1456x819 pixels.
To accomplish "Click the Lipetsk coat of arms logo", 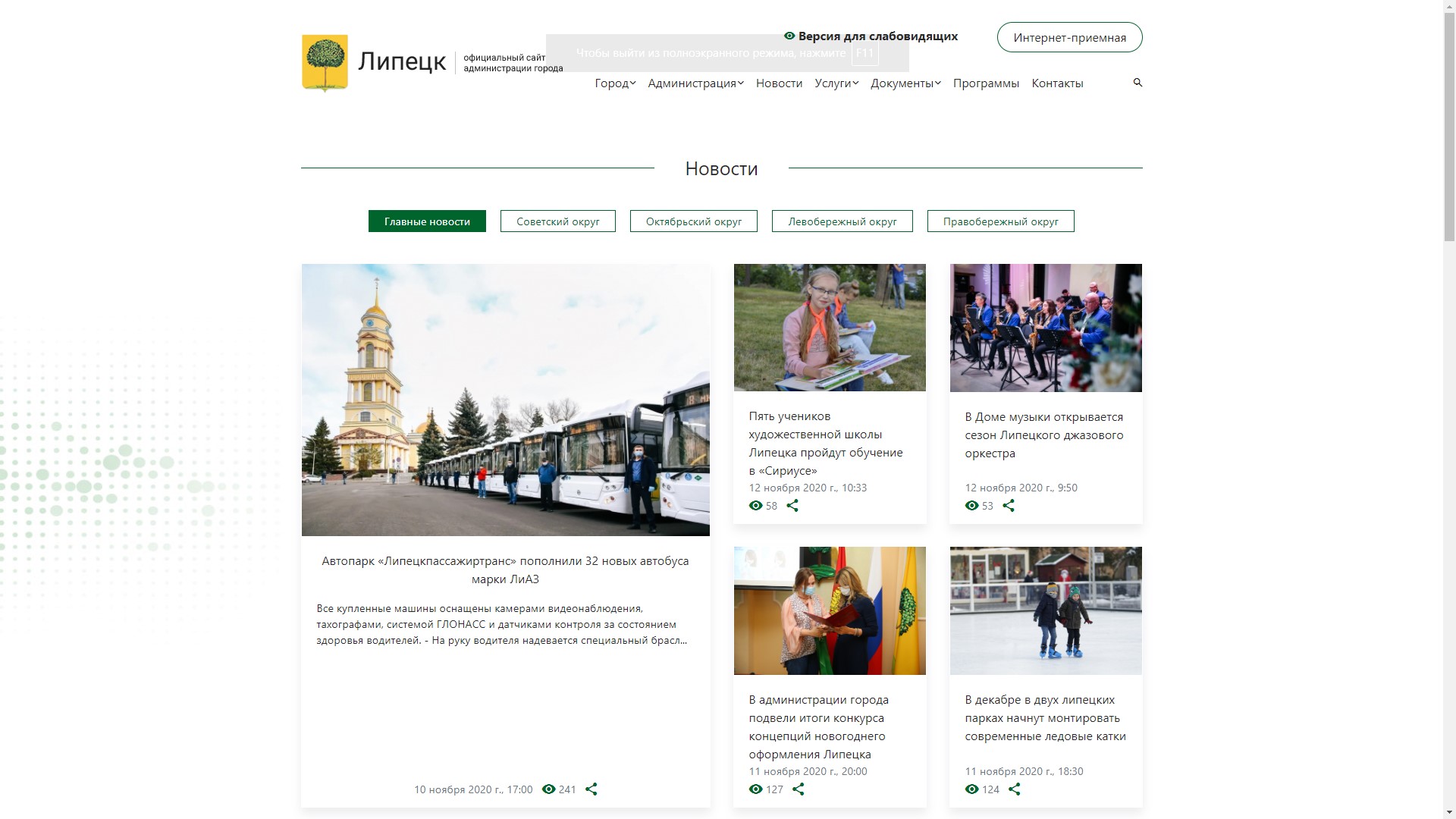I will coord(325,63).
